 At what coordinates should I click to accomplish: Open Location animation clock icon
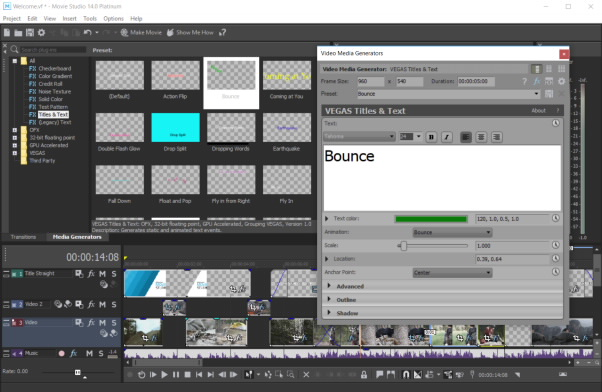coord(556,258)
